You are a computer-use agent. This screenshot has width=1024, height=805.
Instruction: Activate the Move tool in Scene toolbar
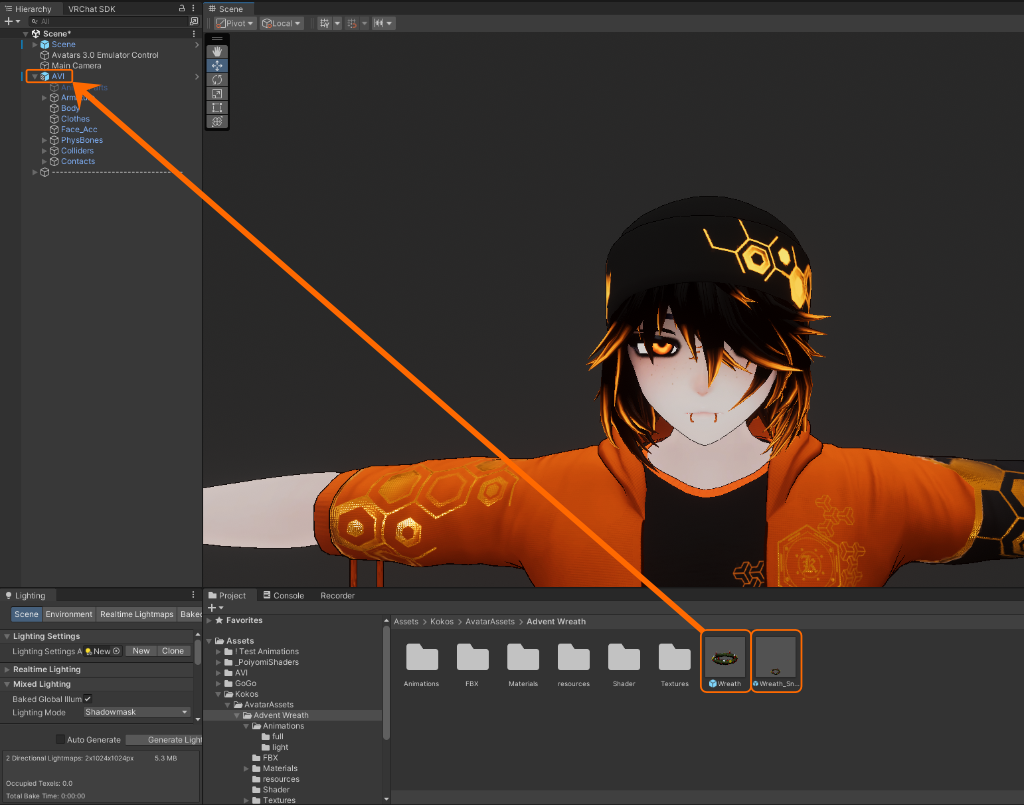coord(217,65)
